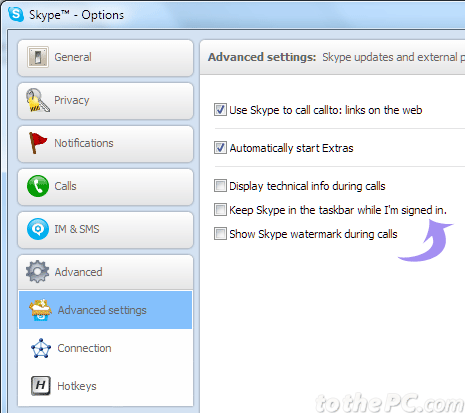Image resolution: width=465 pixels, height=413 pixels.
Task: Click the Advanced gear icon
Action: [x=38, y=272]
